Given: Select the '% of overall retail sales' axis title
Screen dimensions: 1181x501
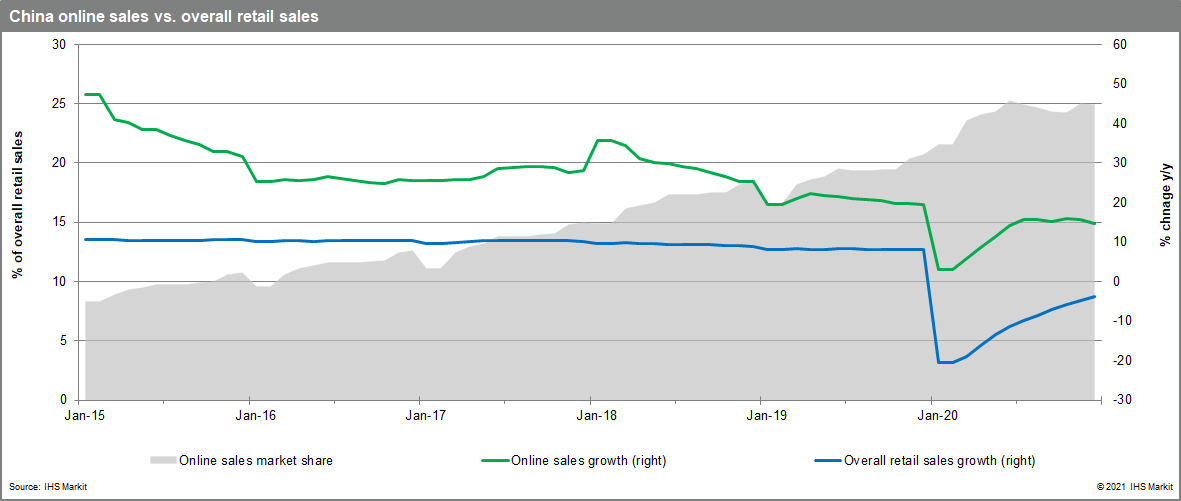Looking at the screenshot, I should pyautogui.click(x=18, y=221).
